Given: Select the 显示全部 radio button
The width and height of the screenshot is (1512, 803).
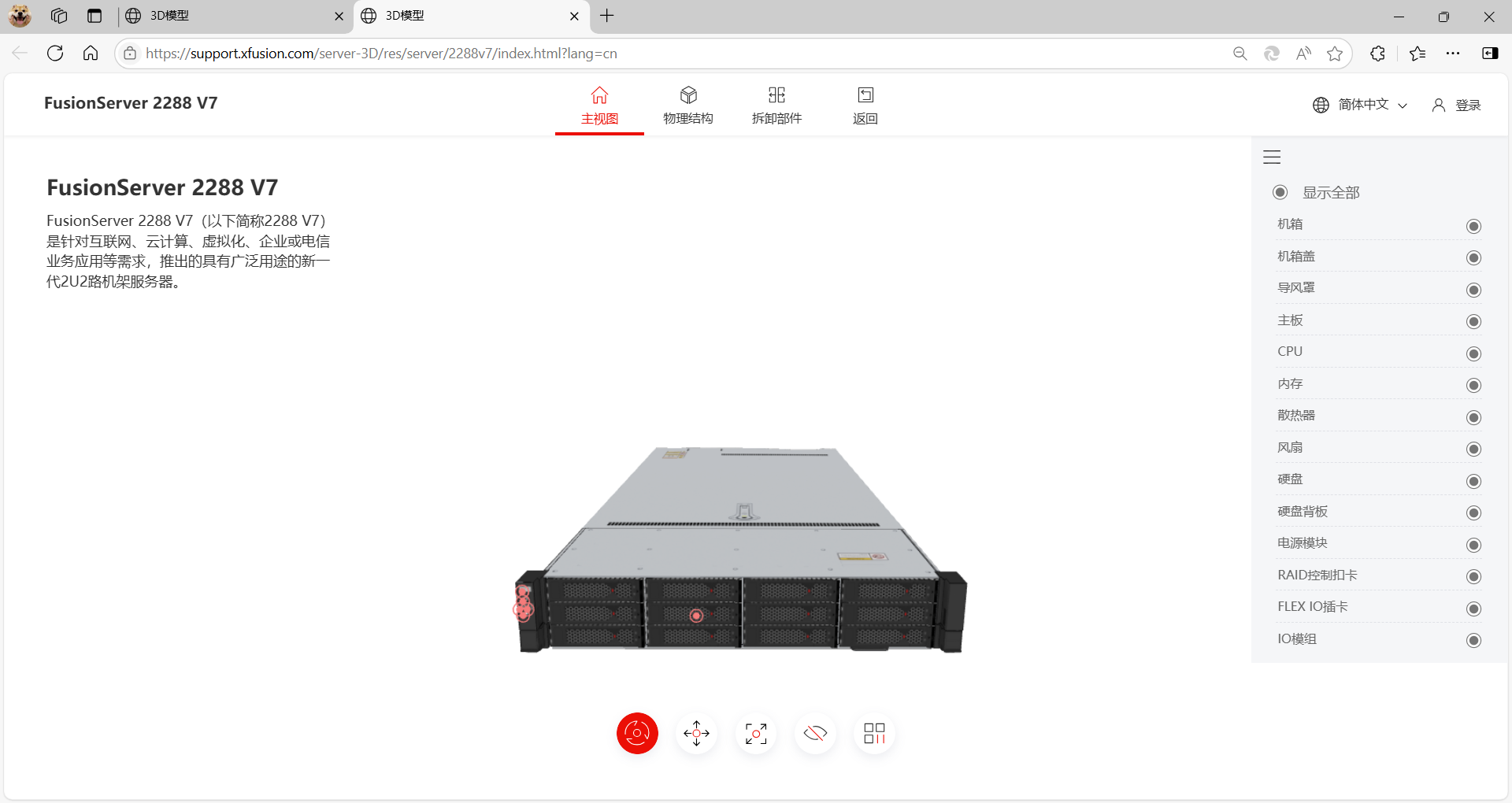Looking at the screenshot, I should coord(1280,193).
